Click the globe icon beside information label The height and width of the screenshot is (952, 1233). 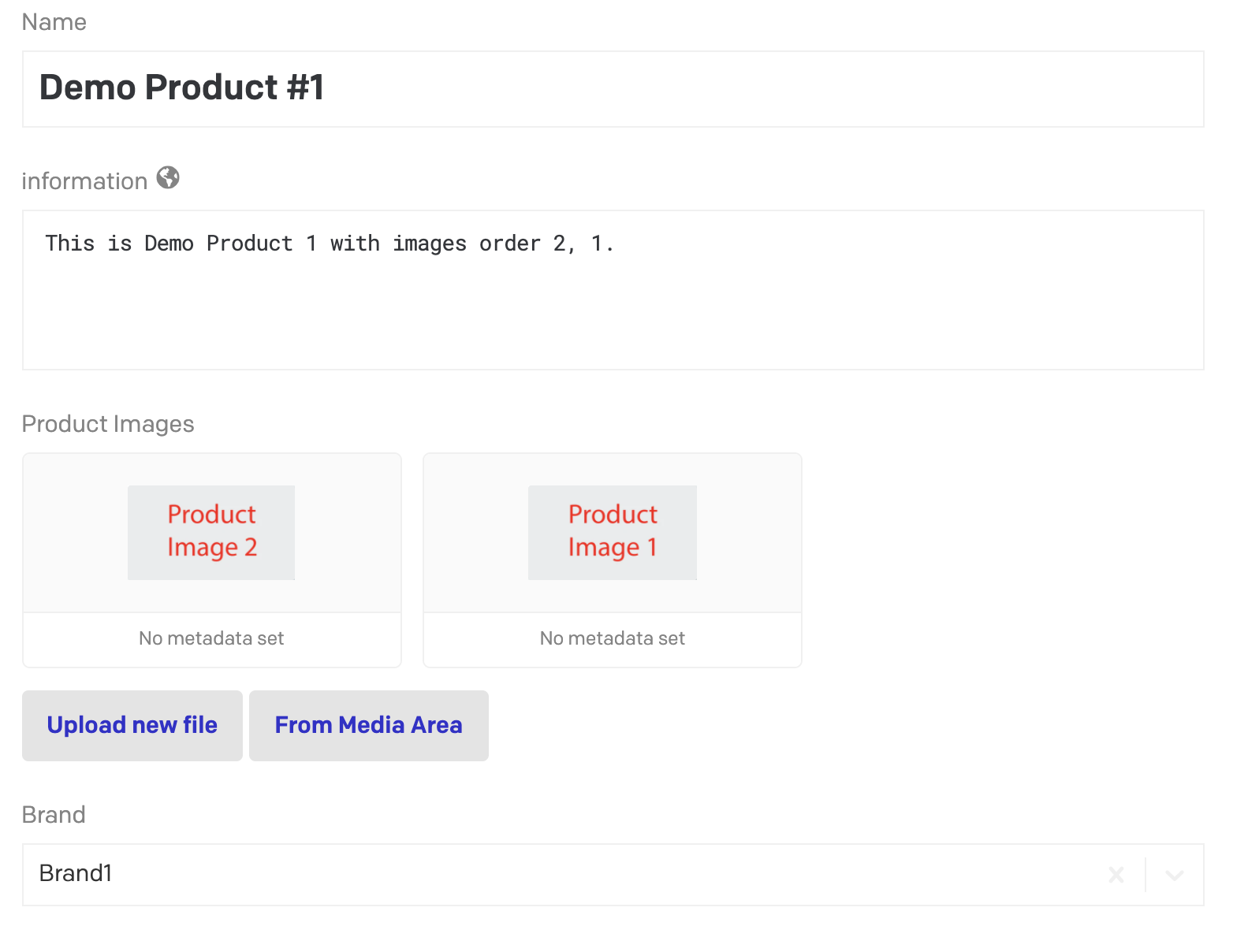point(168,178)
